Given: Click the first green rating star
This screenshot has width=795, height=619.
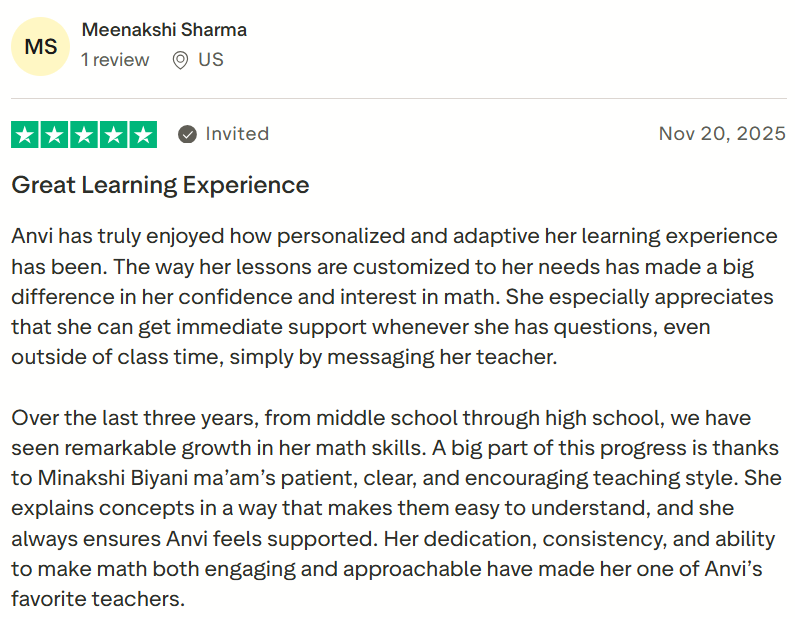Looking at the screenshot, I should coord(26,134).
